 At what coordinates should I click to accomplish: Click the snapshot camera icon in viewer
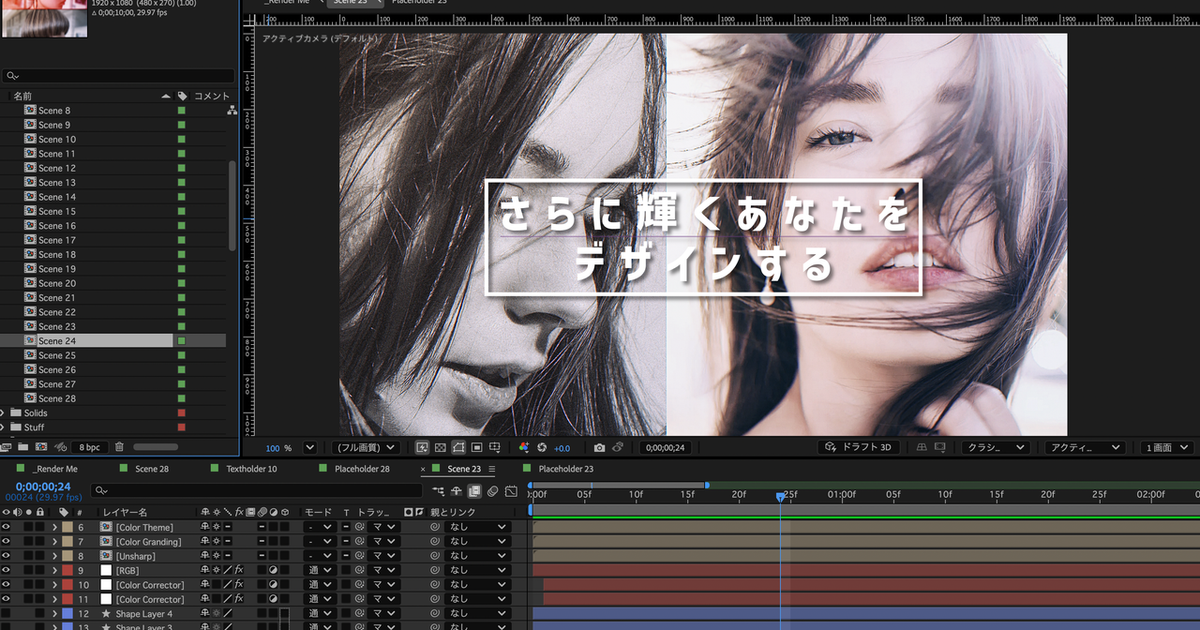599,448
